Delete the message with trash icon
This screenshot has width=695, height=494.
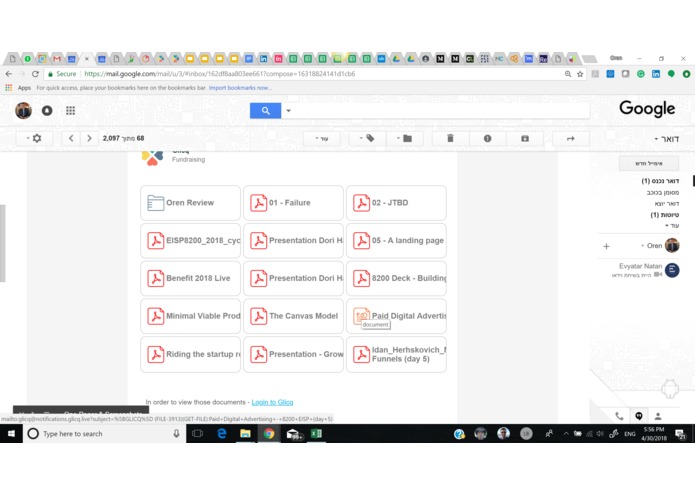(450, 139)
